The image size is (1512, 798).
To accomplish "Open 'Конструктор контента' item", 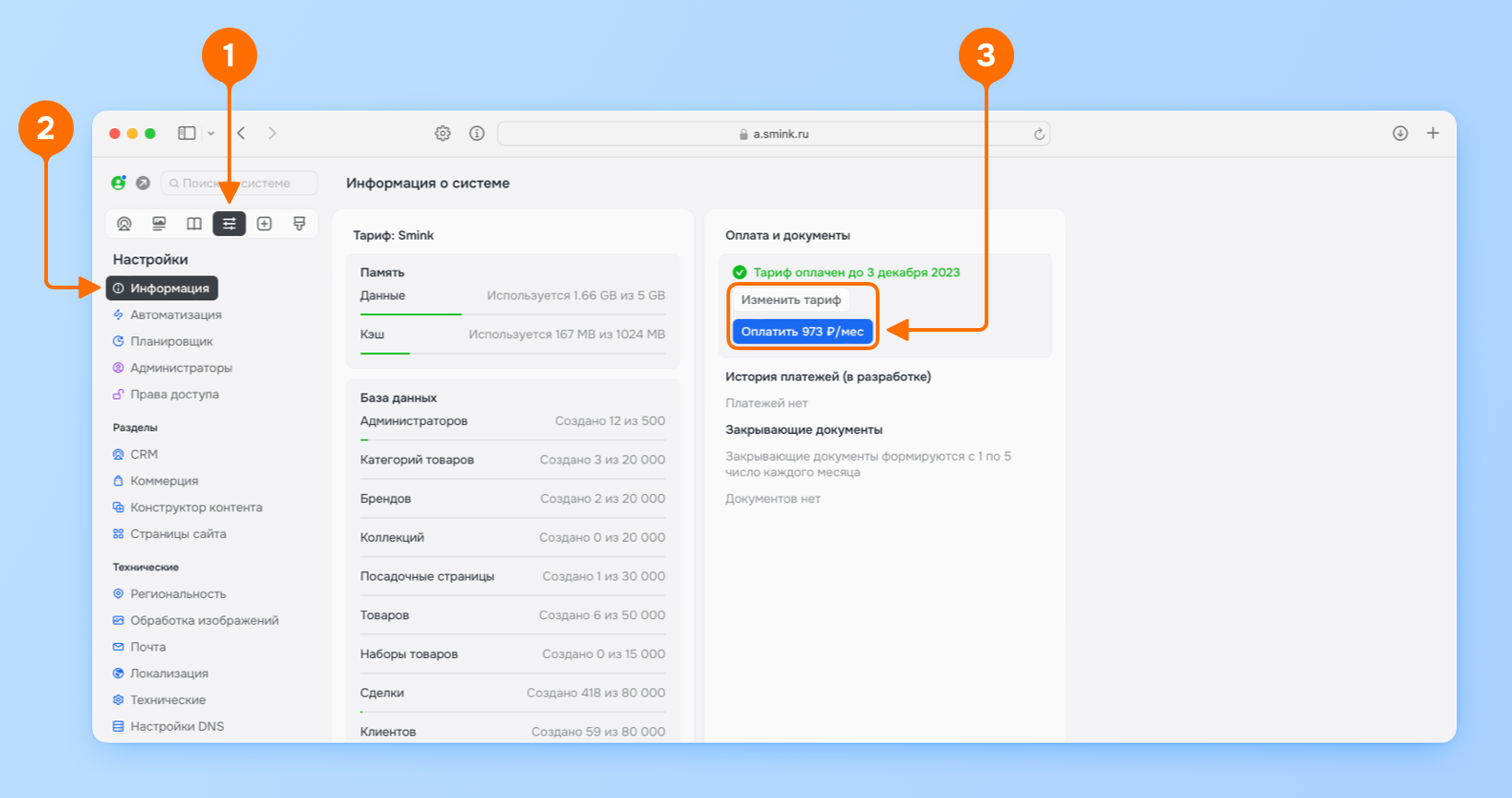I will [x=187, y=508].
